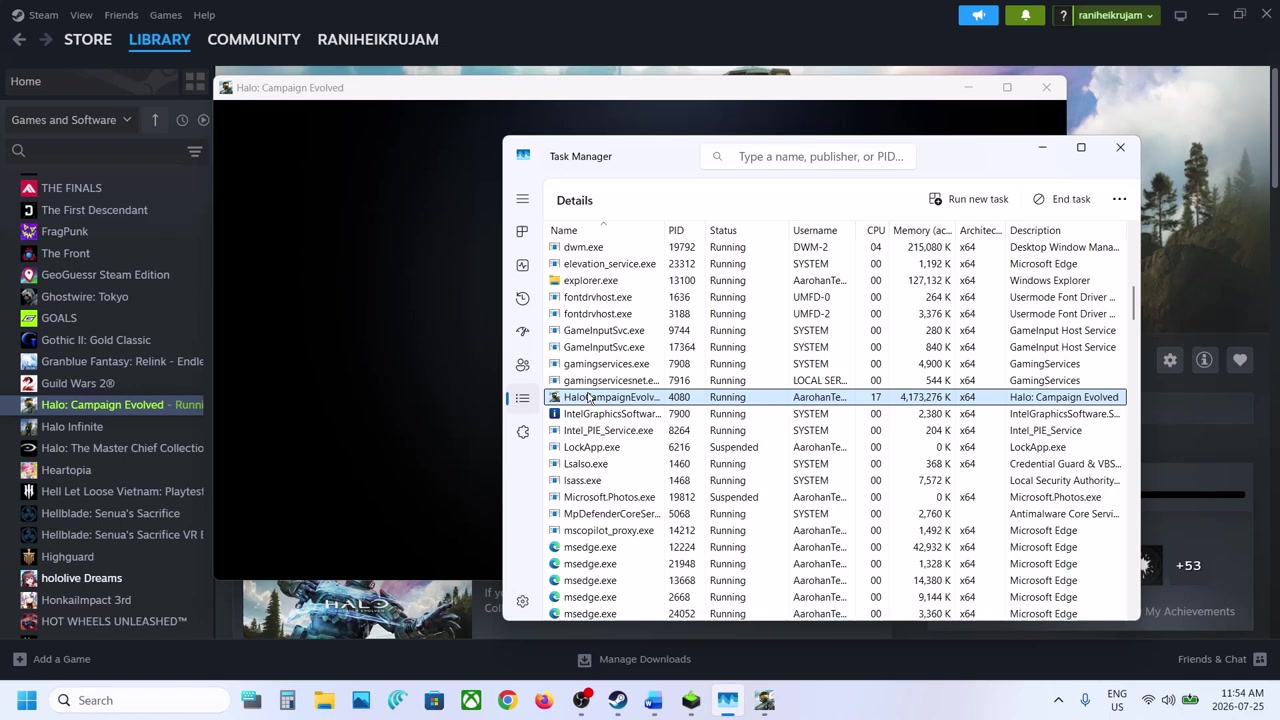This screenshot has height=720, width=1280.
Task: Open Chrome from Windows taskbar
Action: point(508,700)
